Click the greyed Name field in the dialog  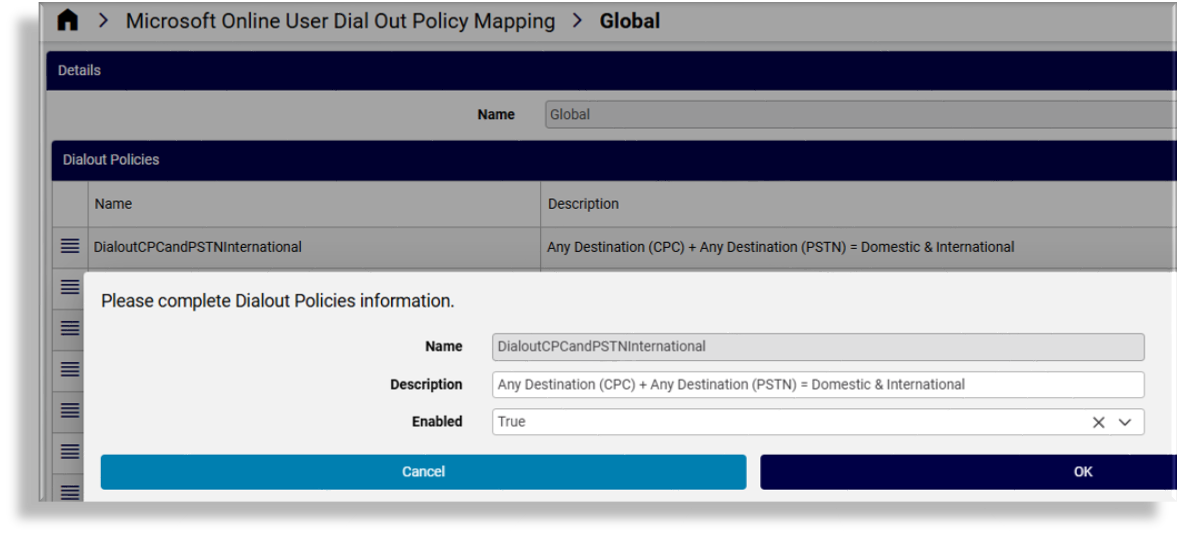(x=818, y=347)
